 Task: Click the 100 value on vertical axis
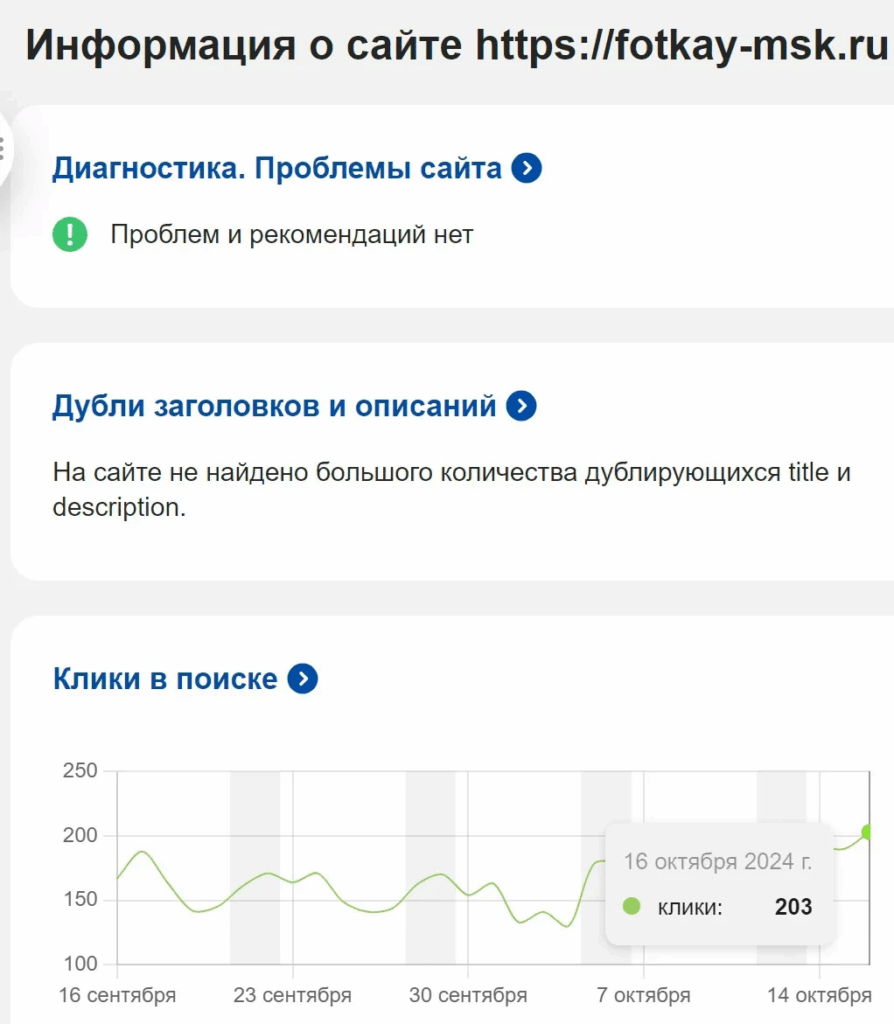tap(80, 963)
